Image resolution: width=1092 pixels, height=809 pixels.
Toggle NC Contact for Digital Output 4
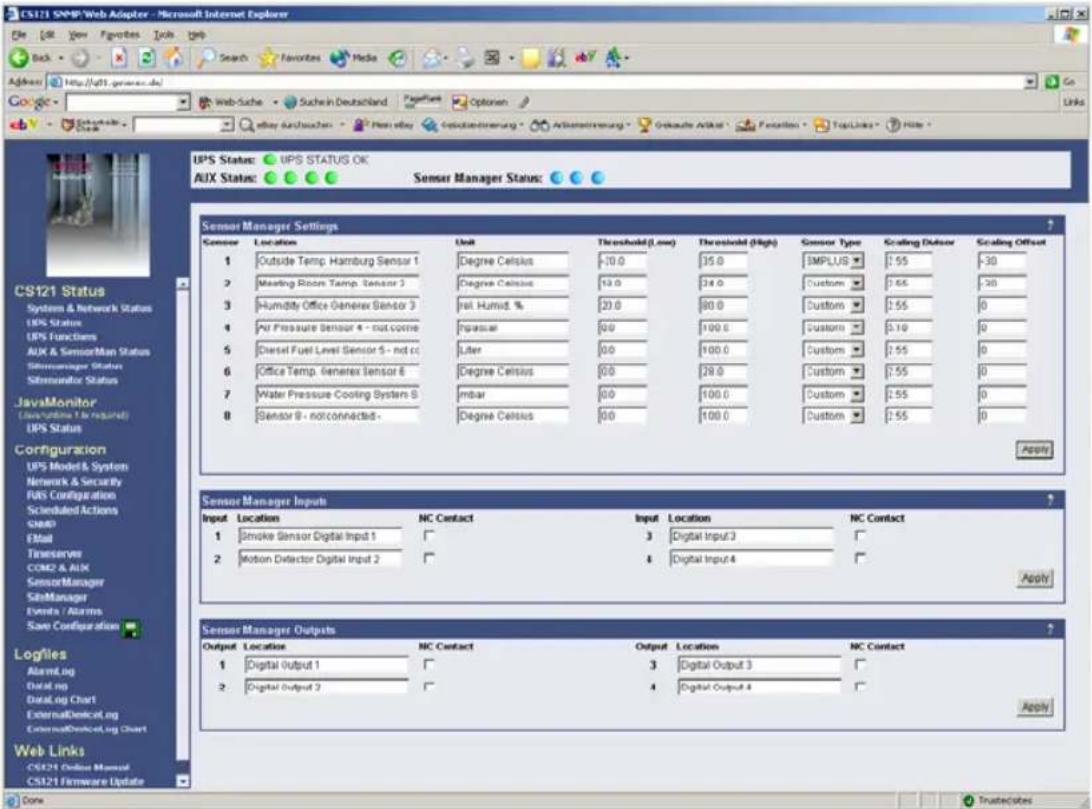(860, 686)
